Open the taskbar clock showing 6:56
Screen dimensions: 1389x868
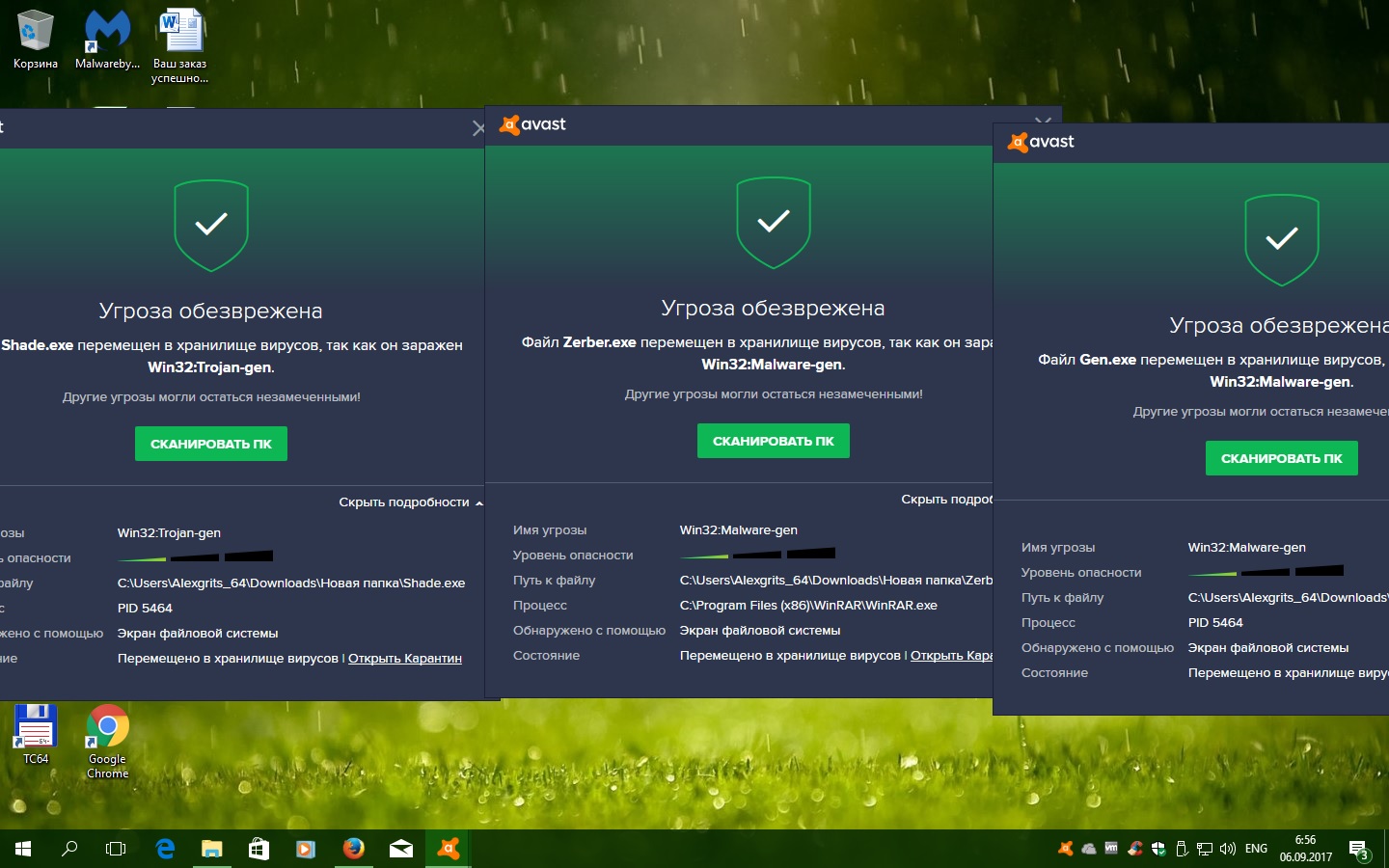pyautogui.click(x=1306, y=849)
